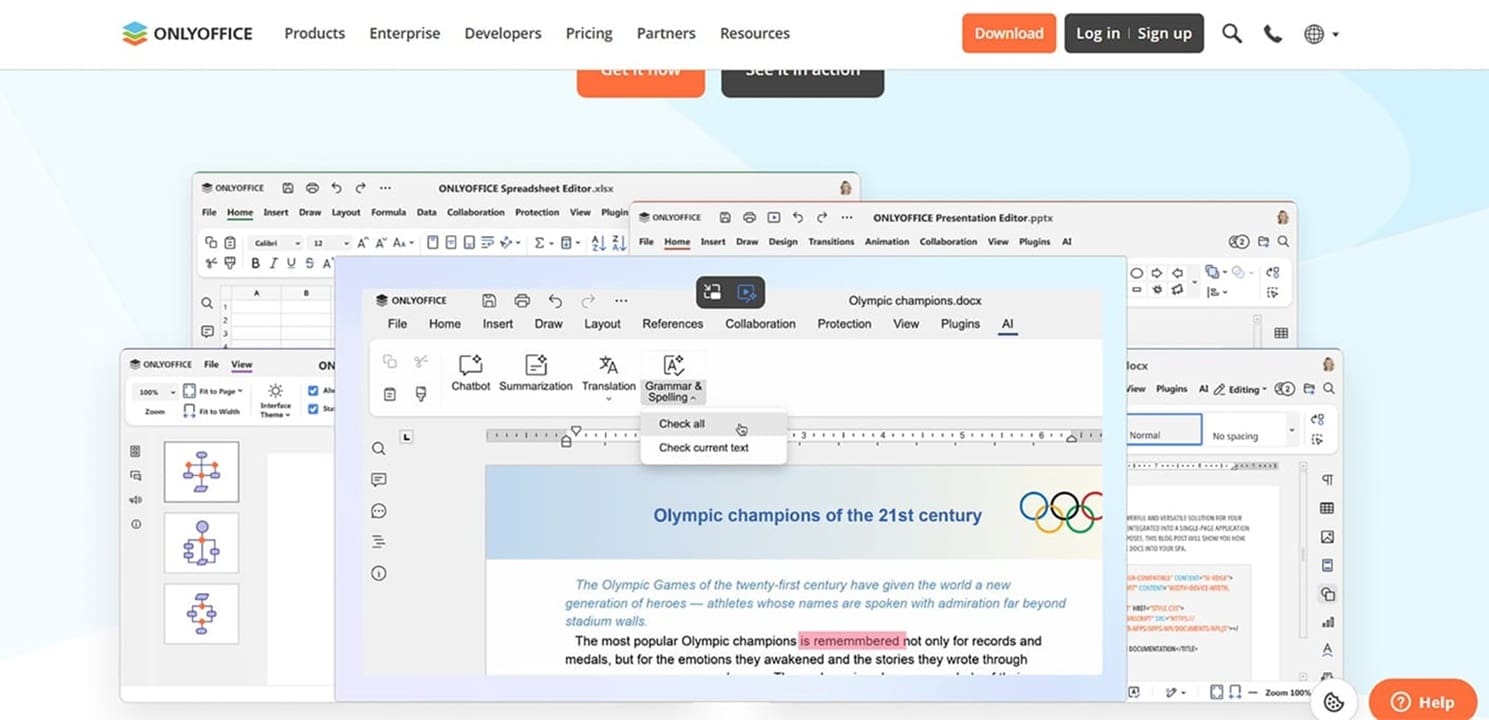This screenshot has height=720, width=1489.
Task: Click the phone contact icon in header
Action: (x=1273, y=34)
